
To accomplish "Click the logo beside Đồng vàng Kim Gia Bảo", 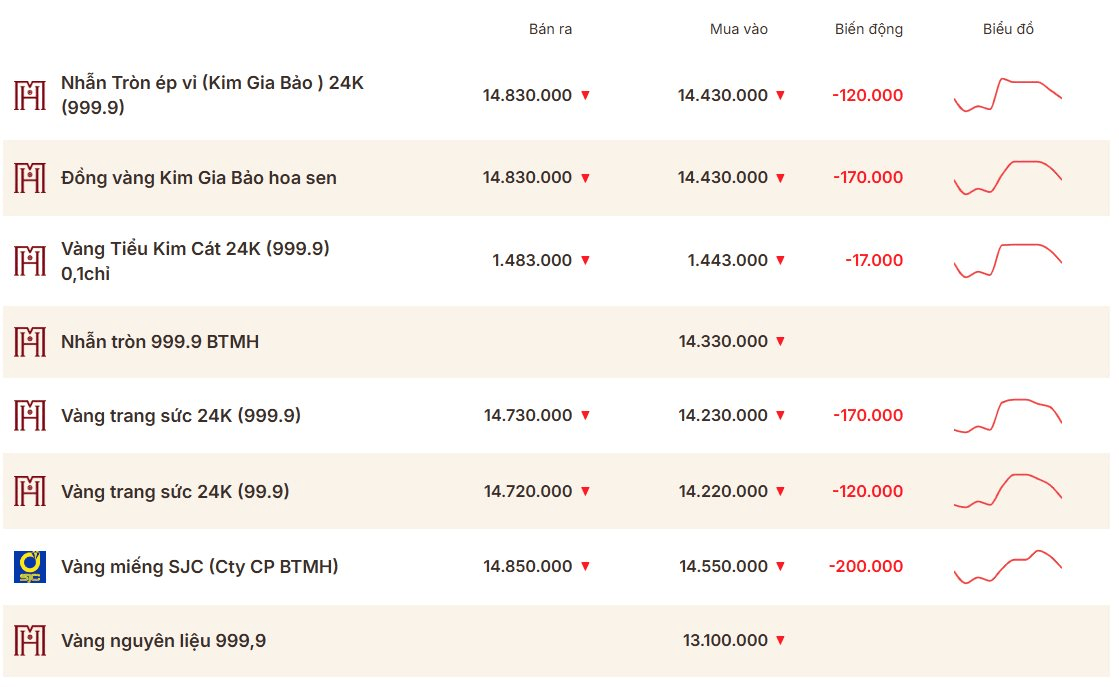I will [30, 178].
